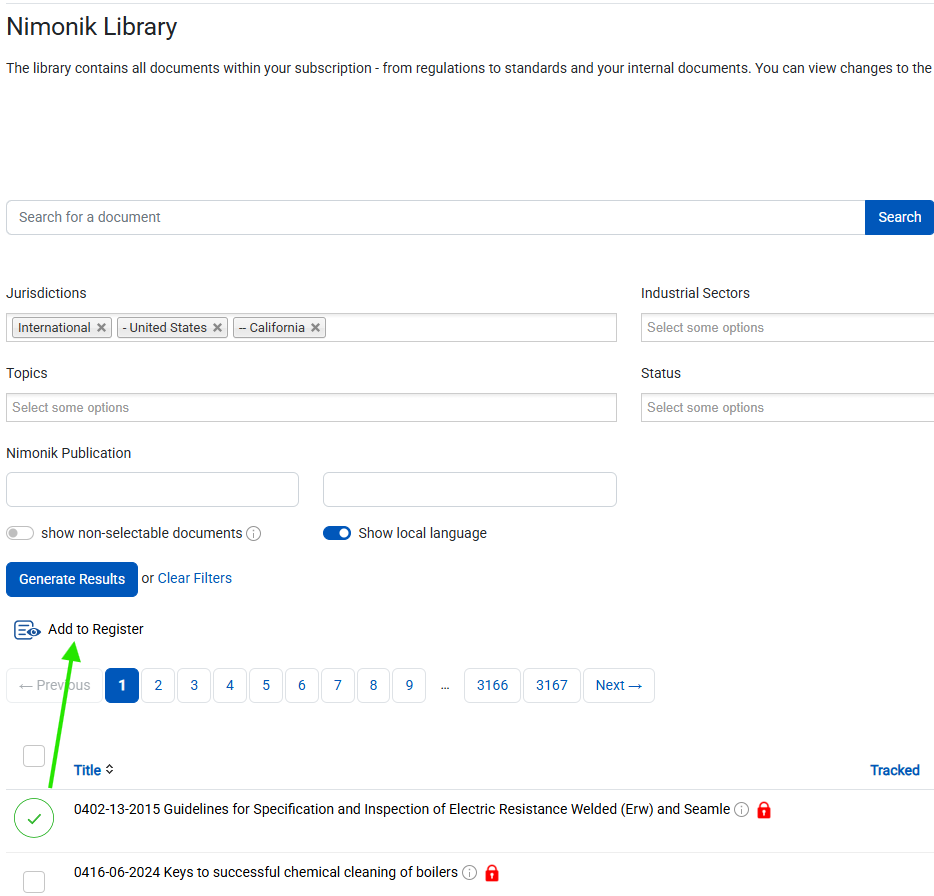Go to results page 5
Image resolution: width=934 pixels, height=896 pixels.
[x=266, y=686]
